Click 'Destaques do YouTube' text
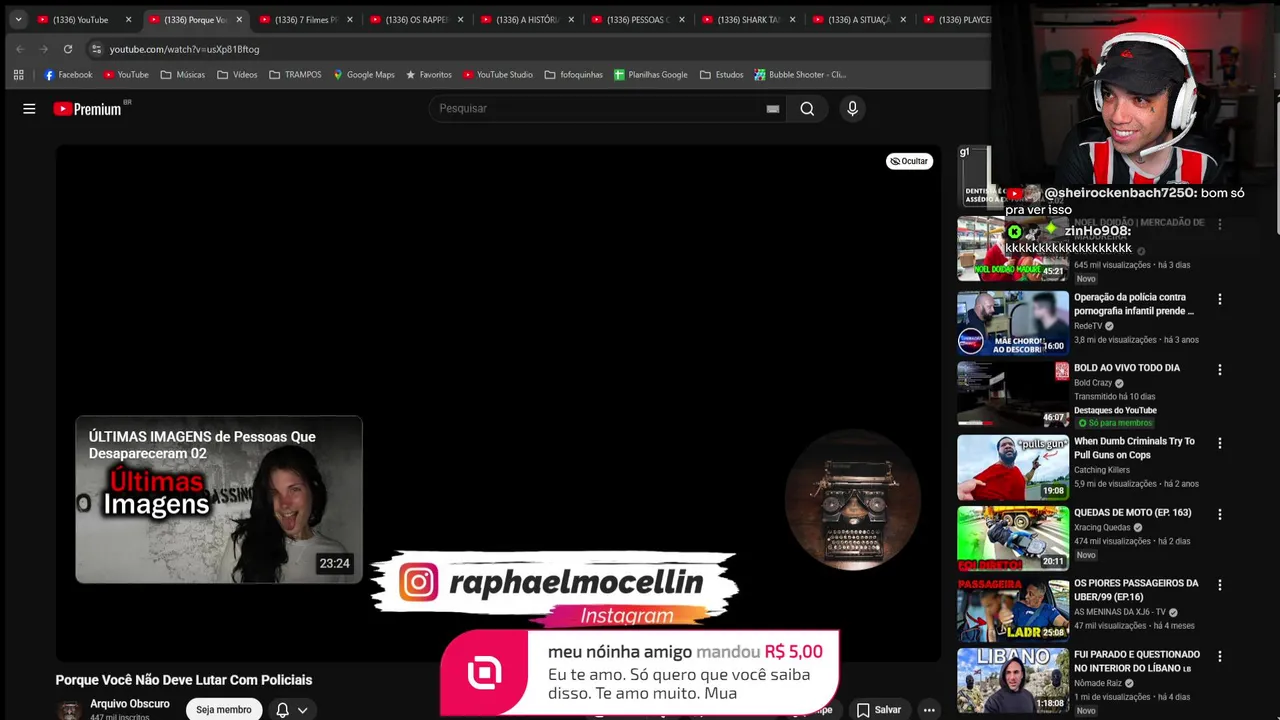 tap(1115, 410)
